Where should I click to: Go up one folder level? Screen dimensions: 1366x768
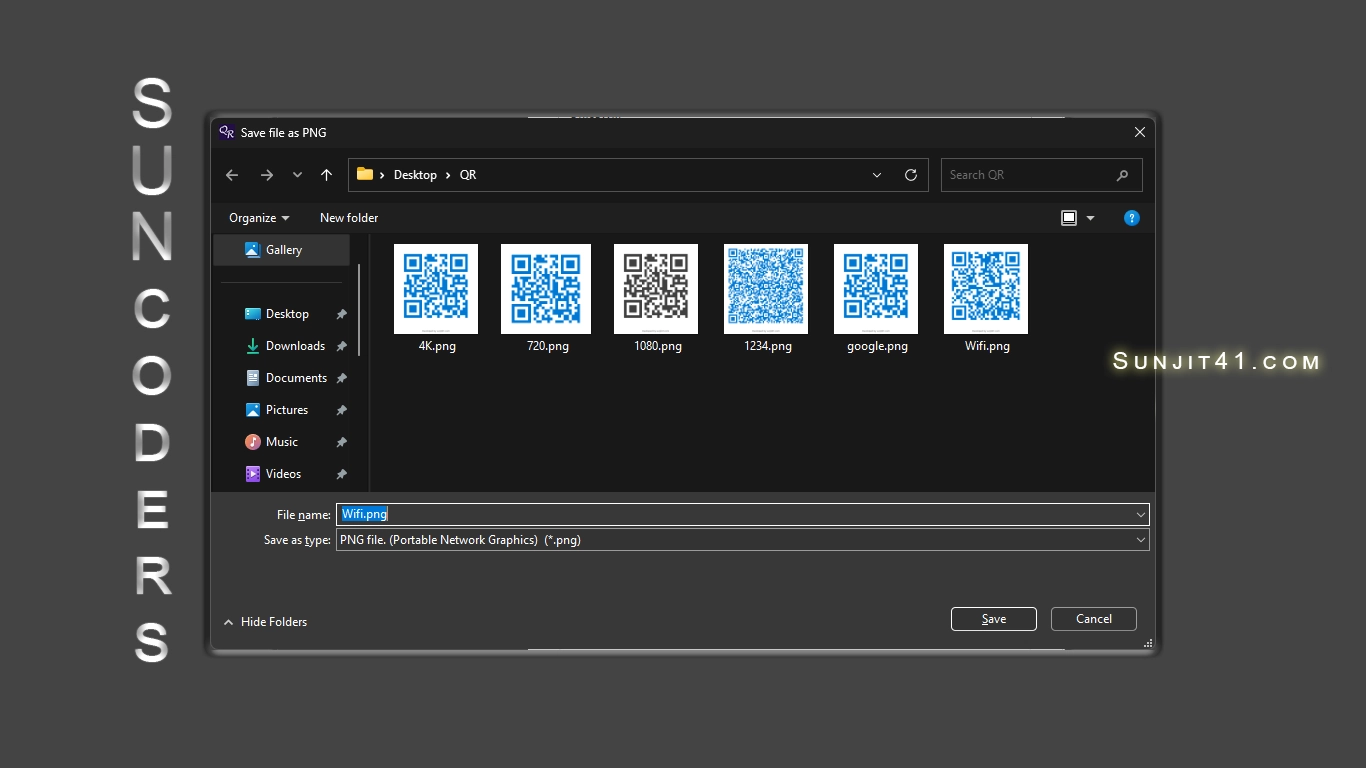click(326, 175)
